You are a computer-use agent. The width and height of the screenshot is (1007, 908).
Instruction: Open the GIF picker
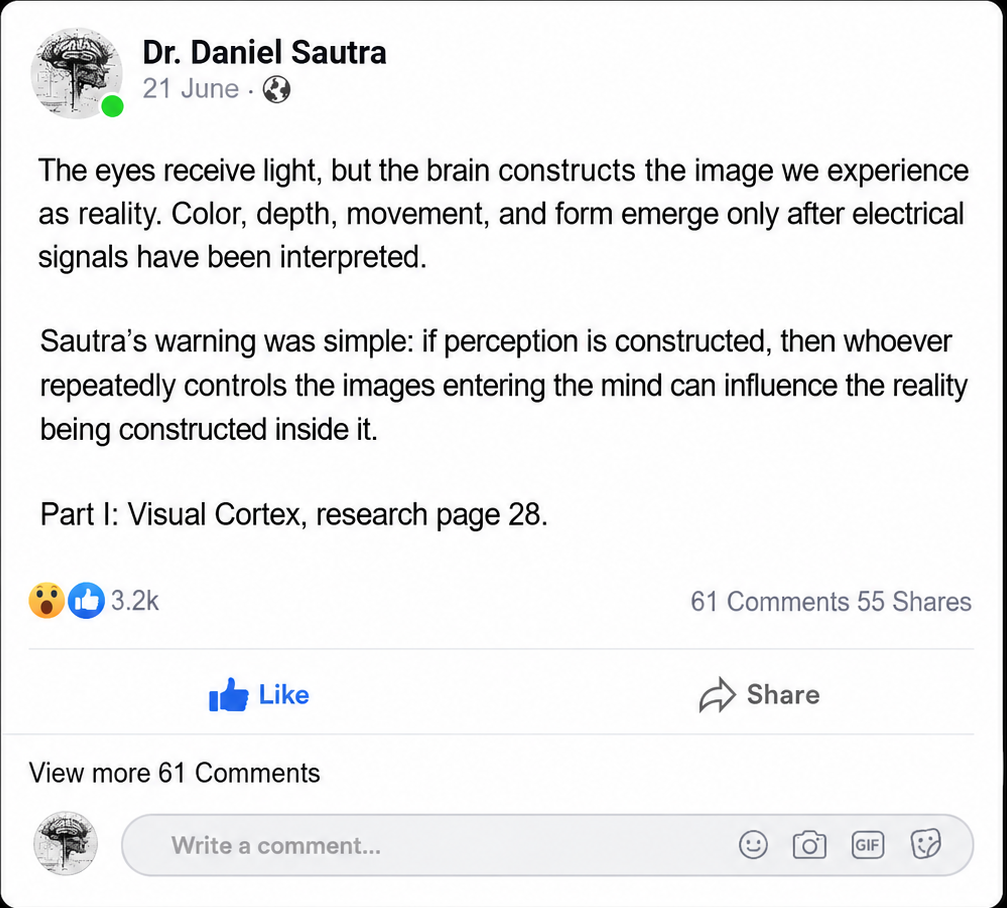click(867, 844)
